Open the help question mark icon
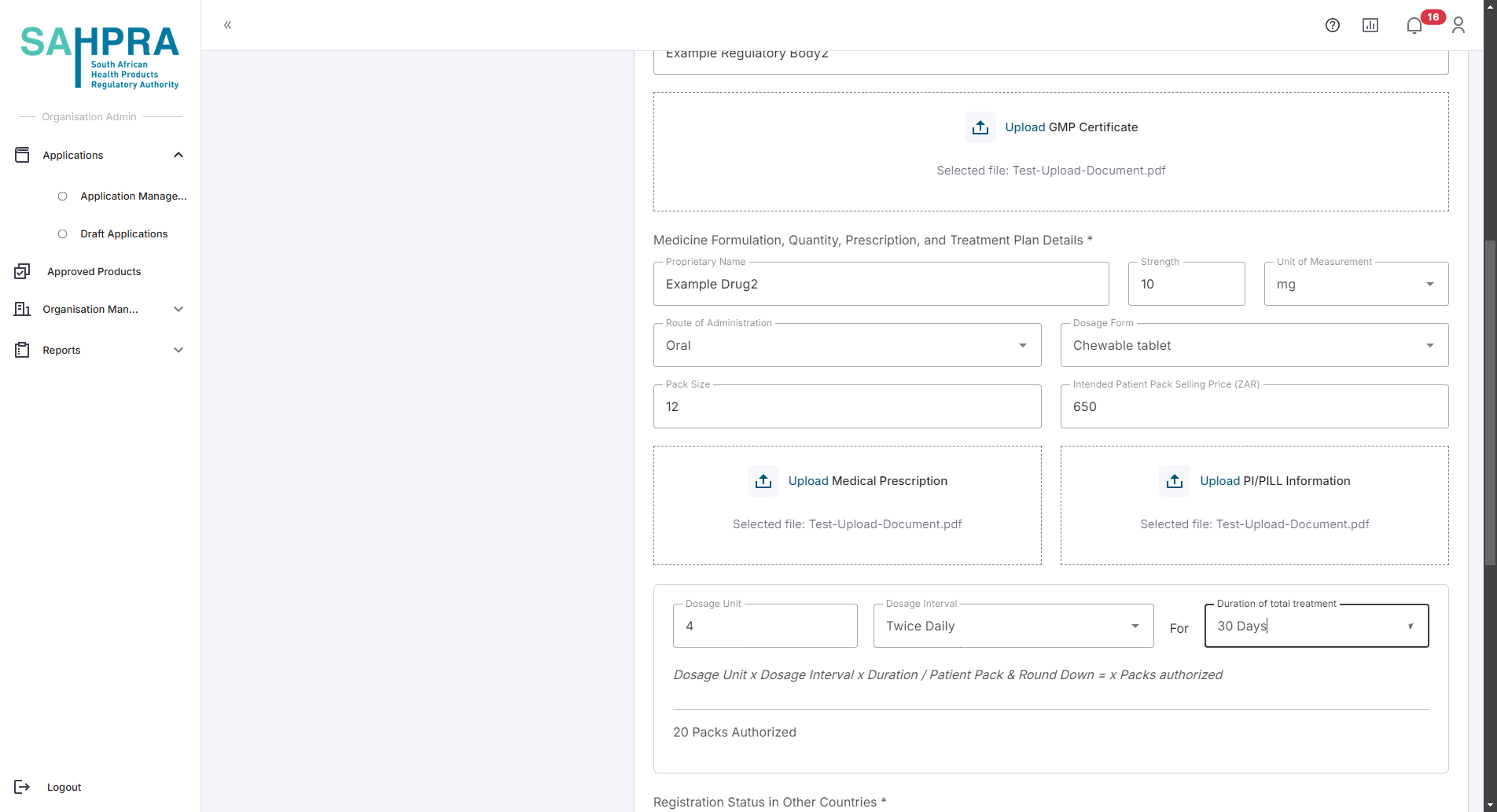Viewport: 1497px width, 812px height. point(1332,25)
